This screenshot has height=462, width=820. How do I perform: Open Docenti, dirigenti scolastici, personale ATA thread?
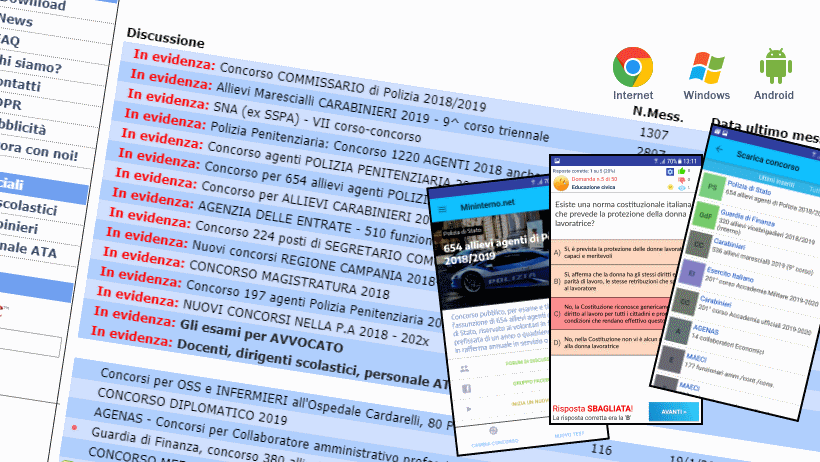[312, 362]
